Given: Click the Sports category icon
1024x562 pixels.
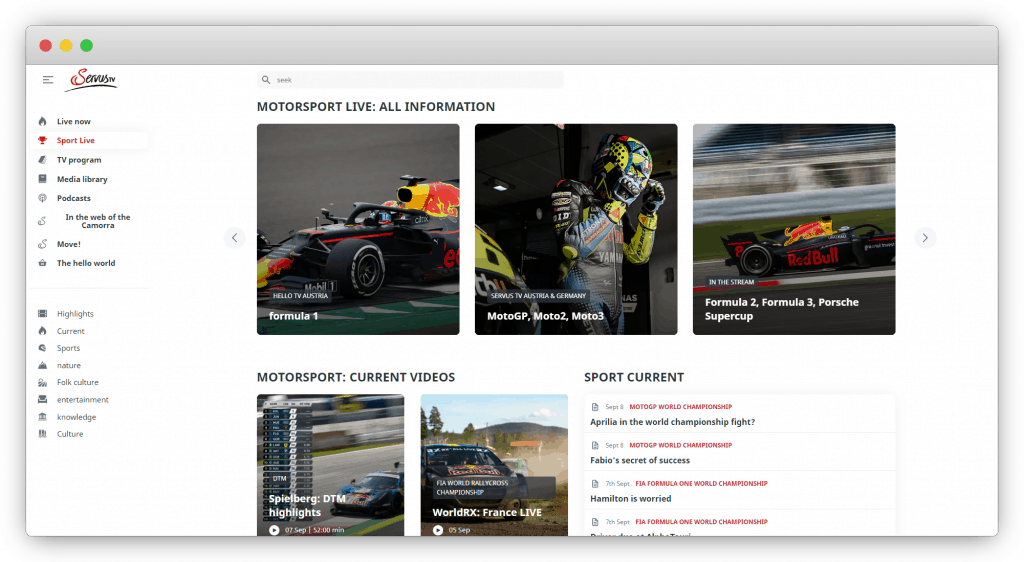Looking at the screenshot, I should 42,348.
